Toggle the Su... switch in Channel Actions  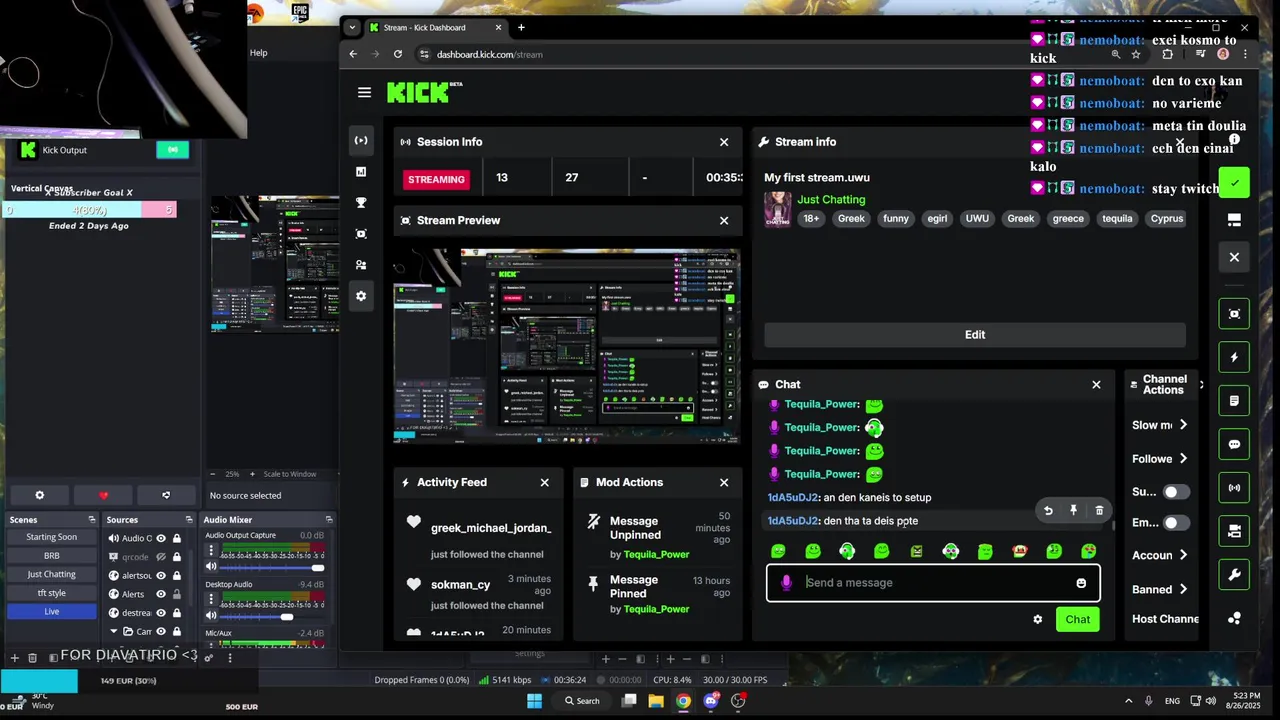pos(1176,492)
